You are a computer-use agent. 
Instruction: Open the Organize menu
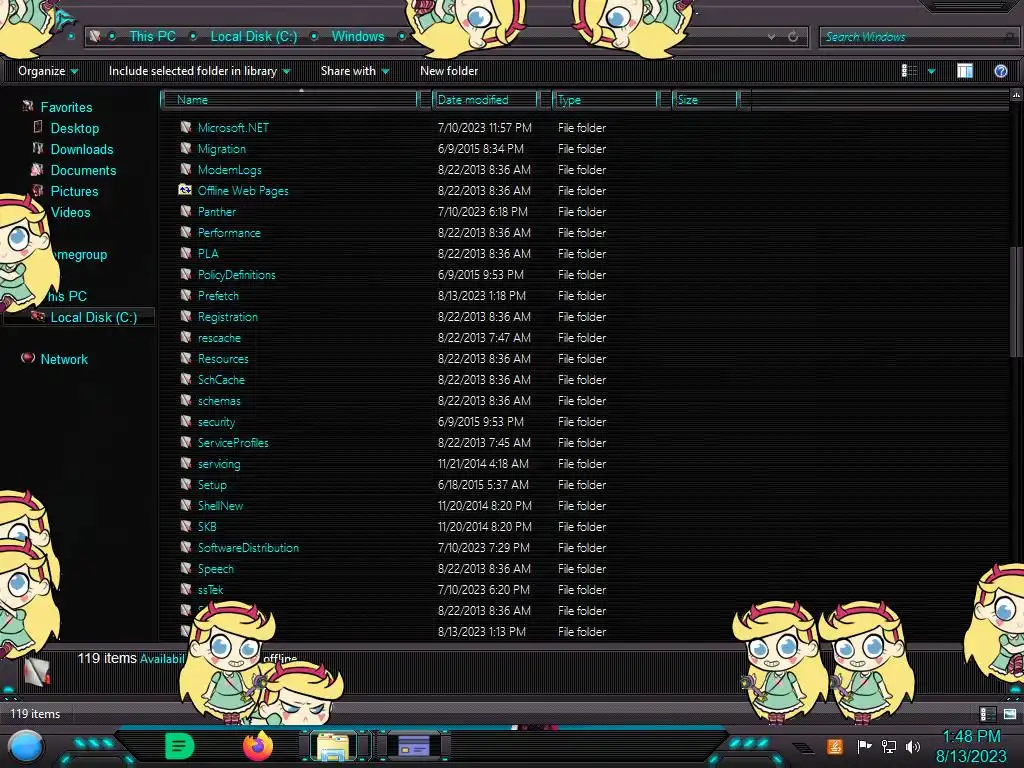(x=48, y=71)
